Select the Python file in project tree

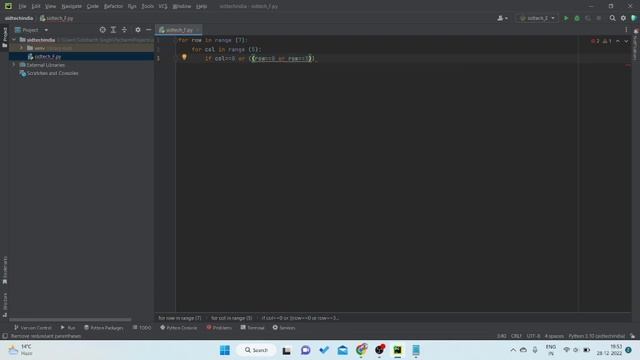tap(47, 56)
